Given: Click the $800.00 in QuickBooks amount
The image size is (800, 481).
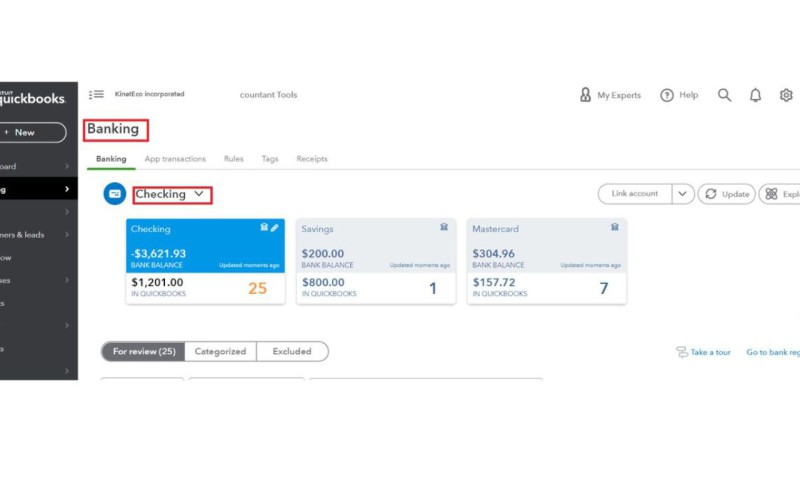Looking at the screenshot, I should point(323,282).
